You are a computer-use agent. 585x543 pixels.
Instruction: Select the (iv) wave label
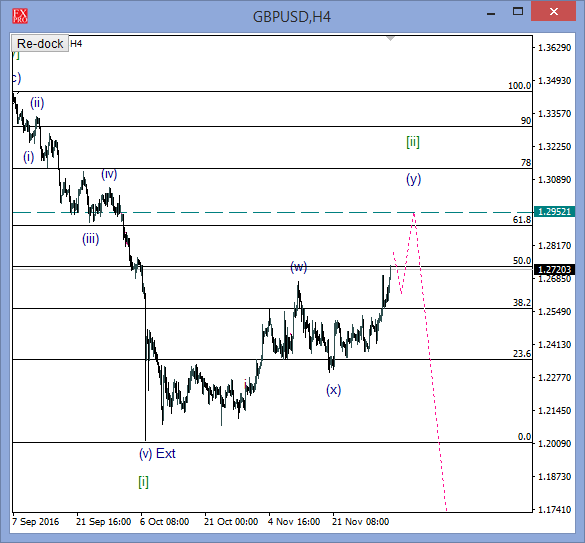point(109,174)
